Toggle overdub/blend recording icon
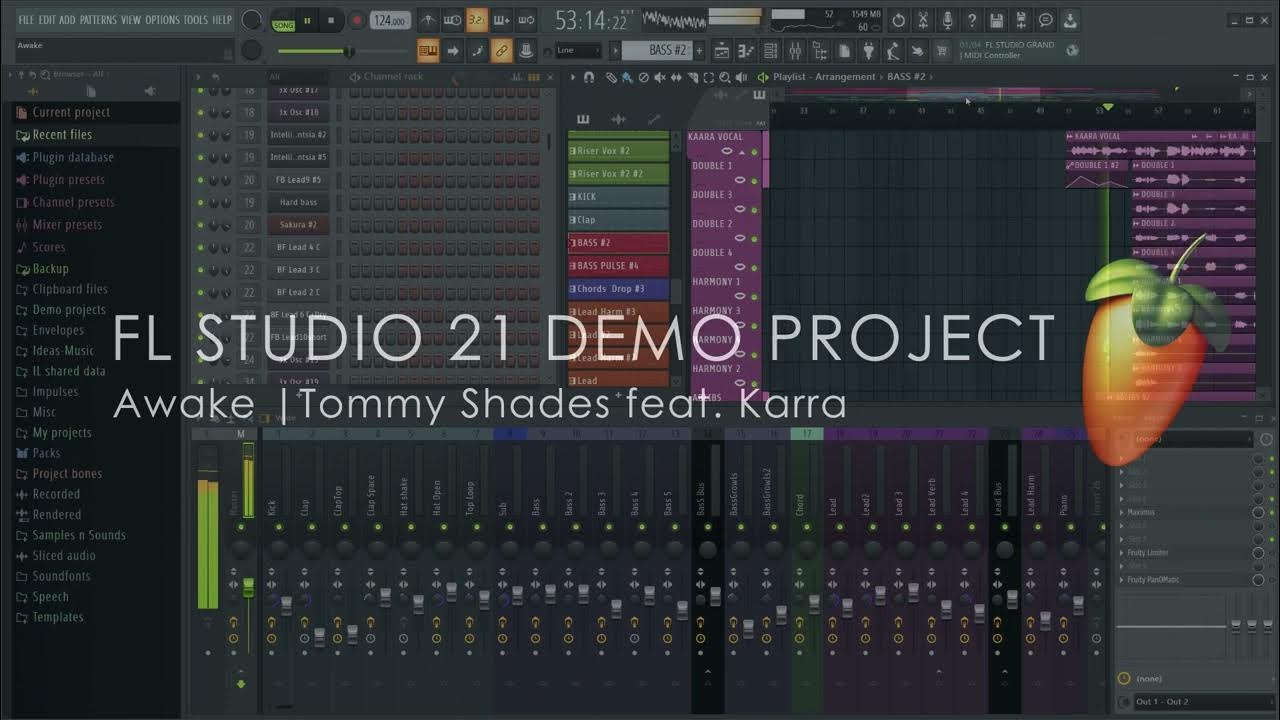The image size is (1280, 720). point(501,20)
